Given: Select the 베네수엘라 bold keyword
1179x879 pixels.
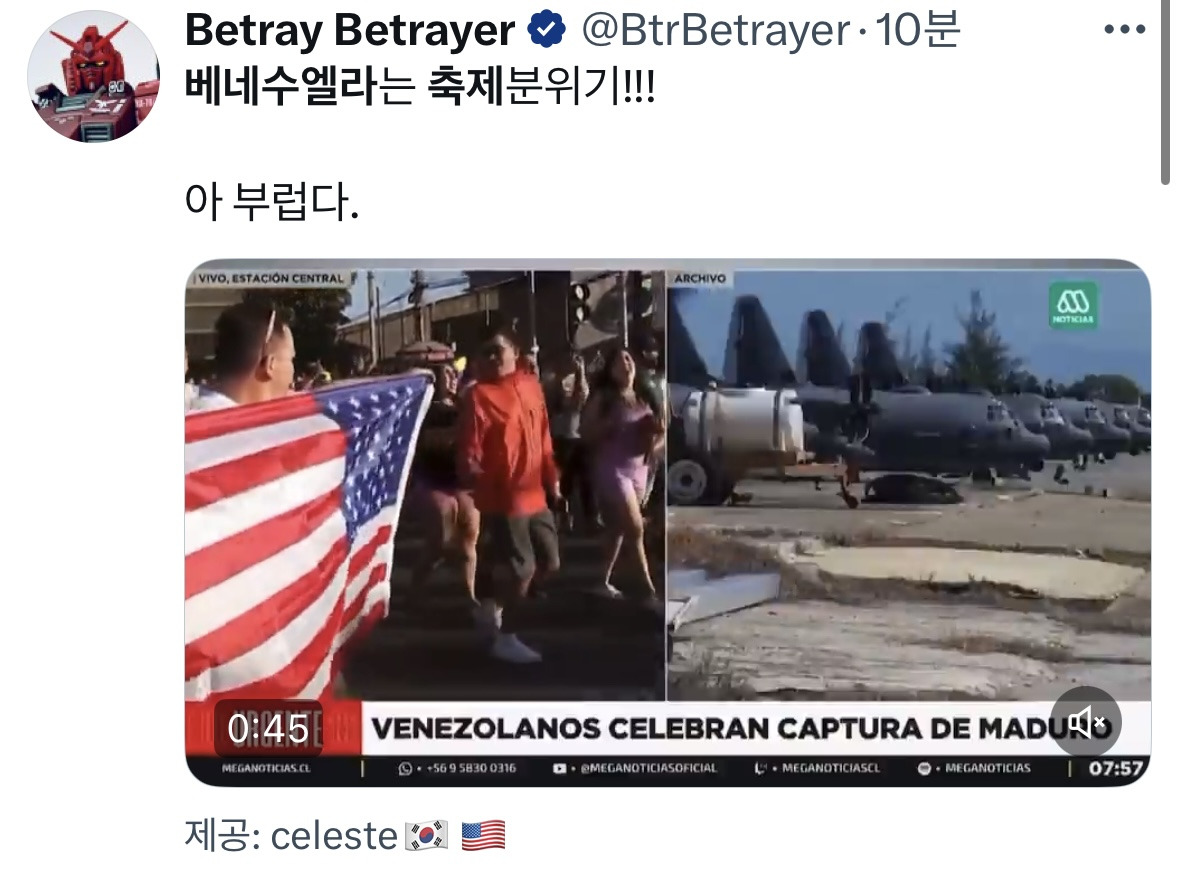Looking at the screenshot, I should [x=280, y=87].
